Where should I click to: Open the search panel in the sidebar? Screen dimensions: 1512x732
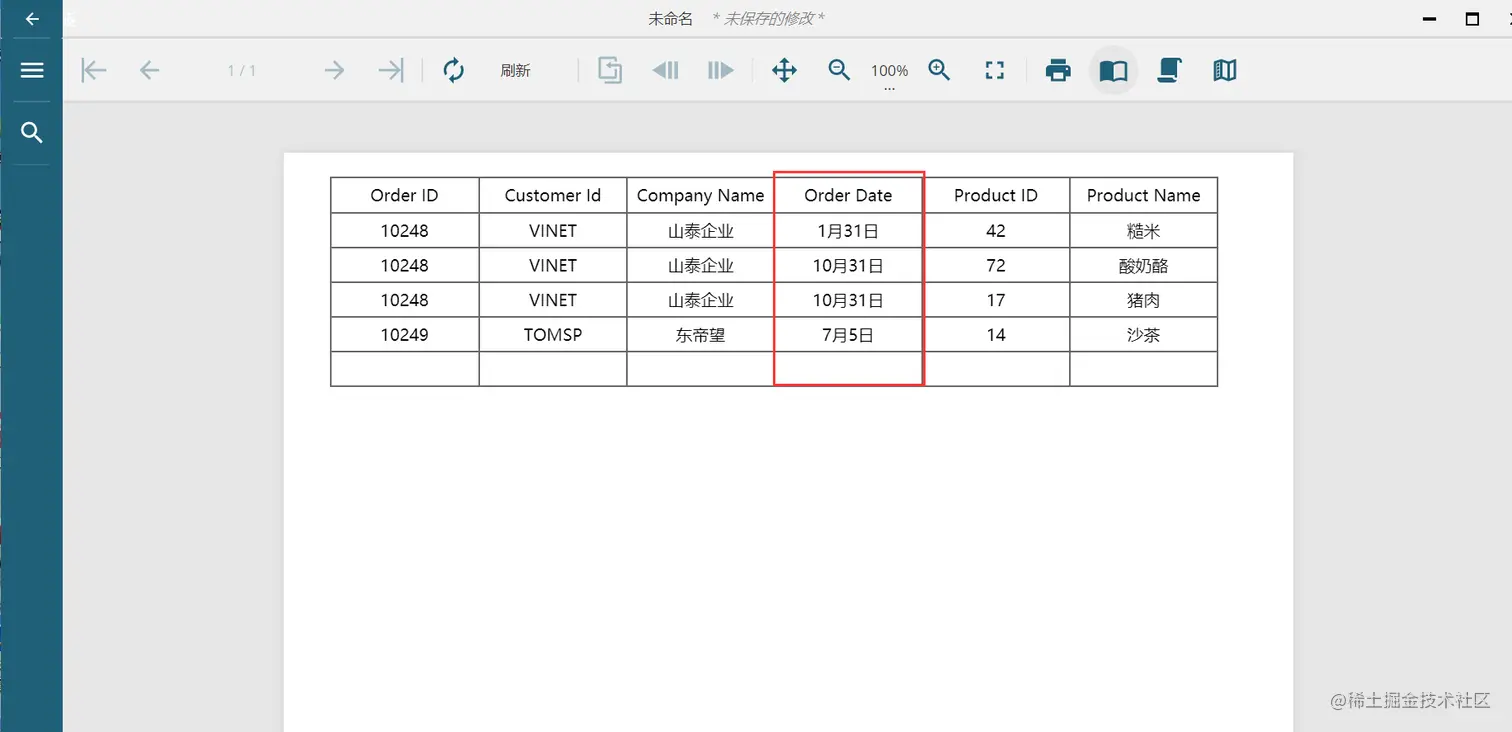(32, 133)
